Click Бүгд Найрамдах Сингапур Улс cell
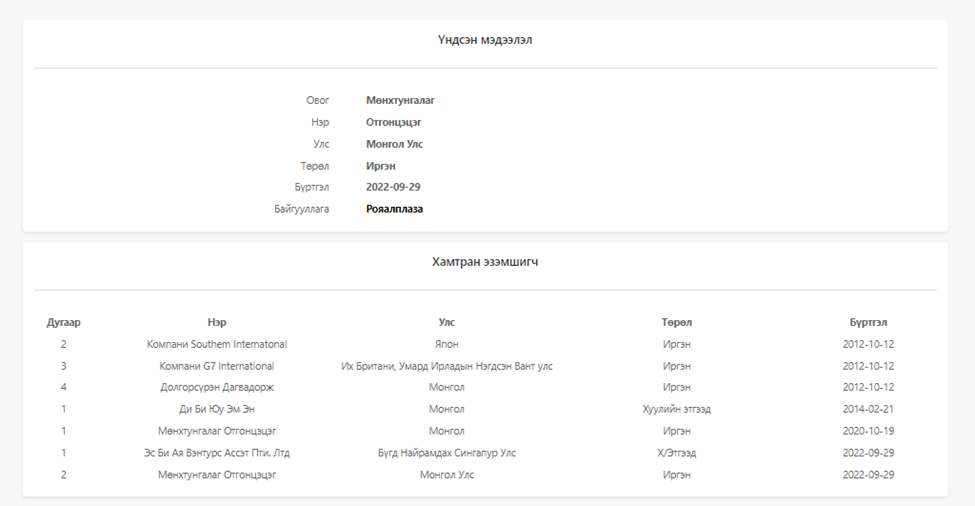 (446, 453)
